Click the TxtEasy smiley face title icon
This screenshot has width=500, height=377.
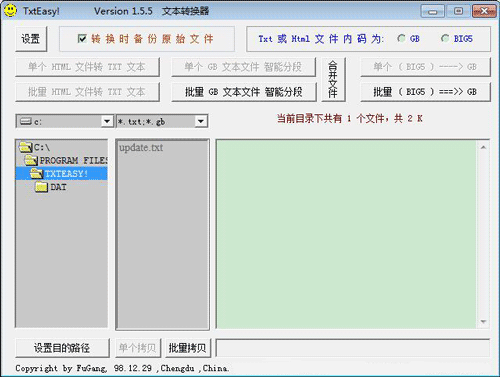(x=10, y=11)
